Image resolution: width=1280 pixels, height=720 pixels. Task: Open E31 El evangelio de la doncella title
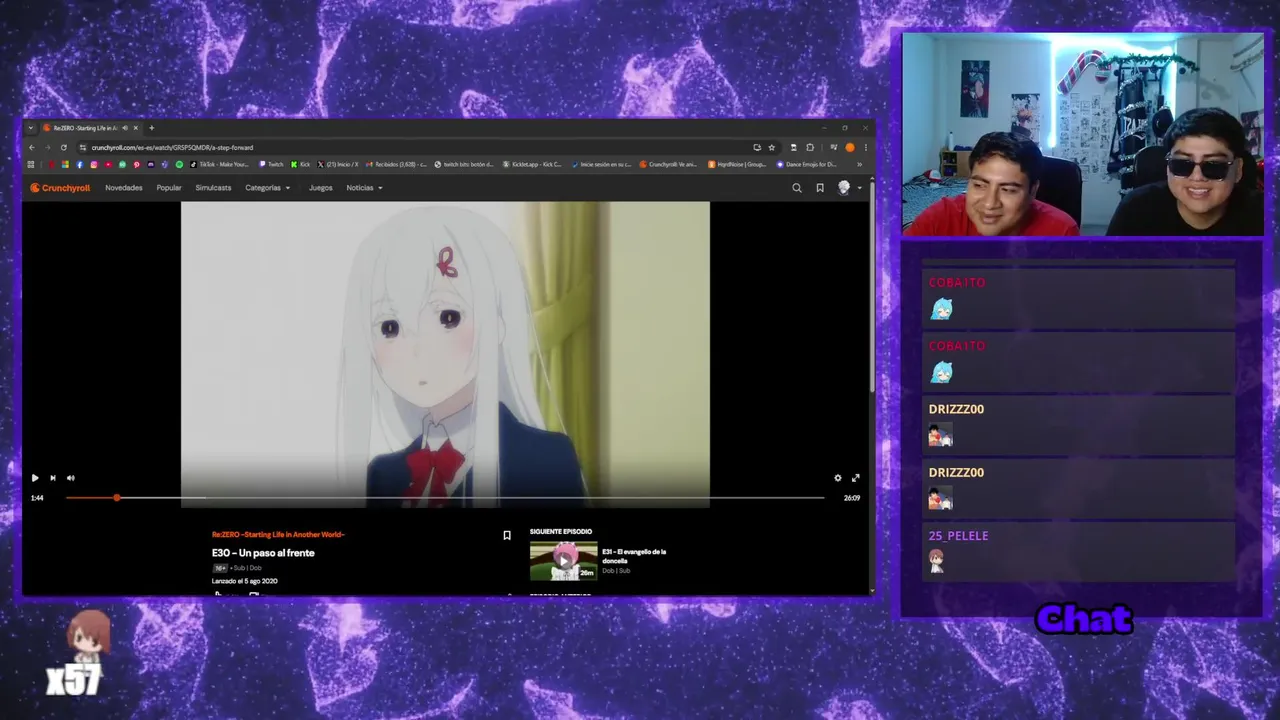click(x=634, y=556)
